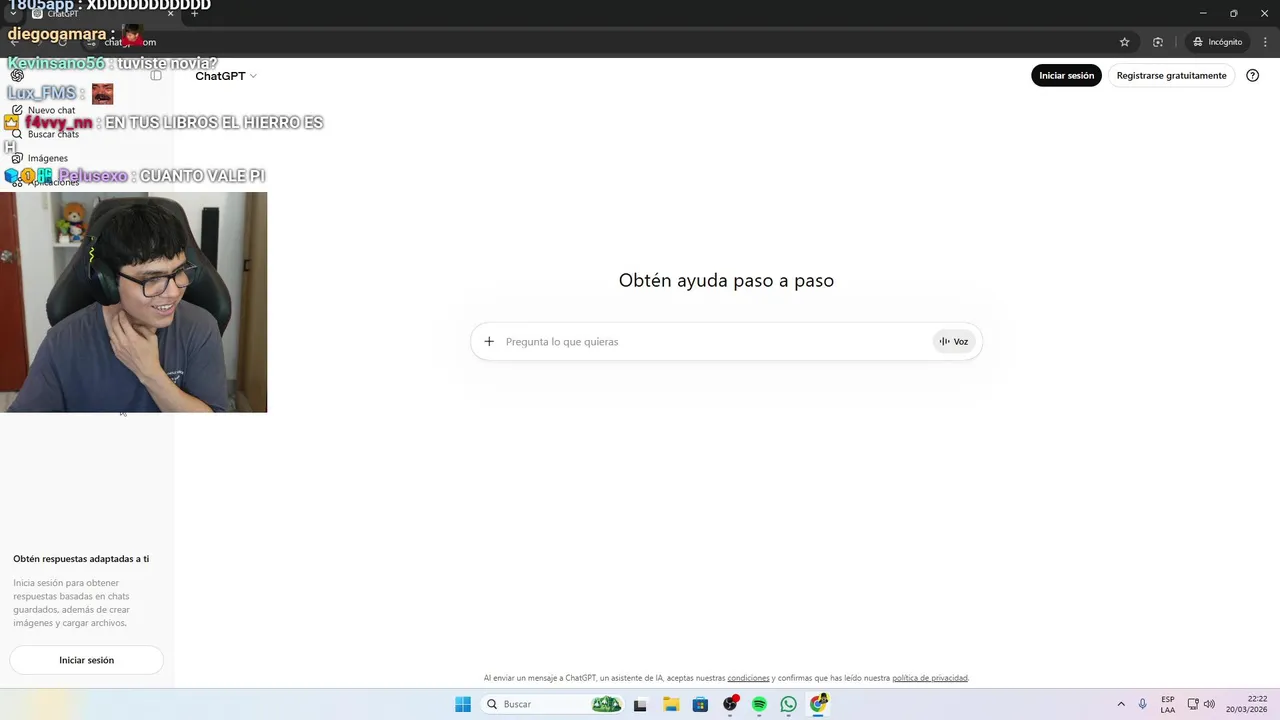The image size is (1280, 720).
Task: Click the ChatGPT logo in sidebar
Action: [x=17, y=75]
